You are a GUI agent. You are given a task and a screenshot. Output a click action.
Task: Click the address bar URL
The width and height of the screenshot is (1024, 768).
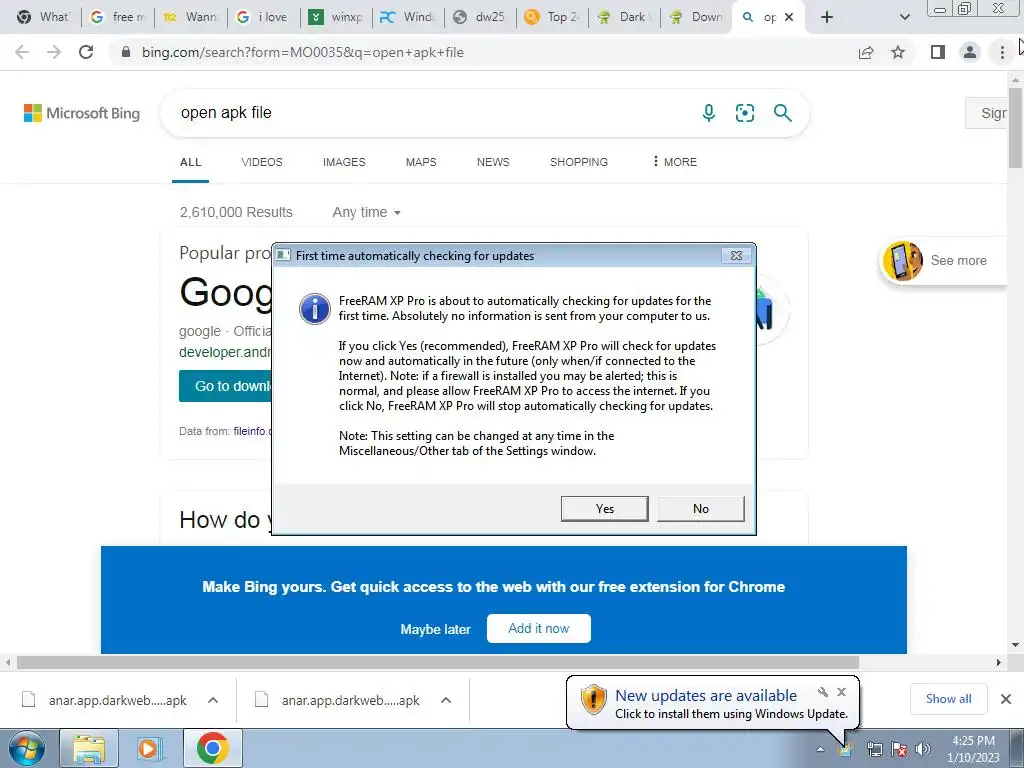[302, 52]
